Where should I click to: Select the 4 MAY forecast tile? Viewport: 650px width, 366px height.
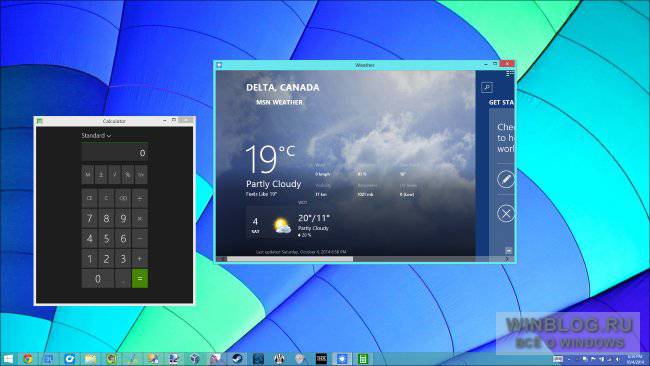(290, 223)
